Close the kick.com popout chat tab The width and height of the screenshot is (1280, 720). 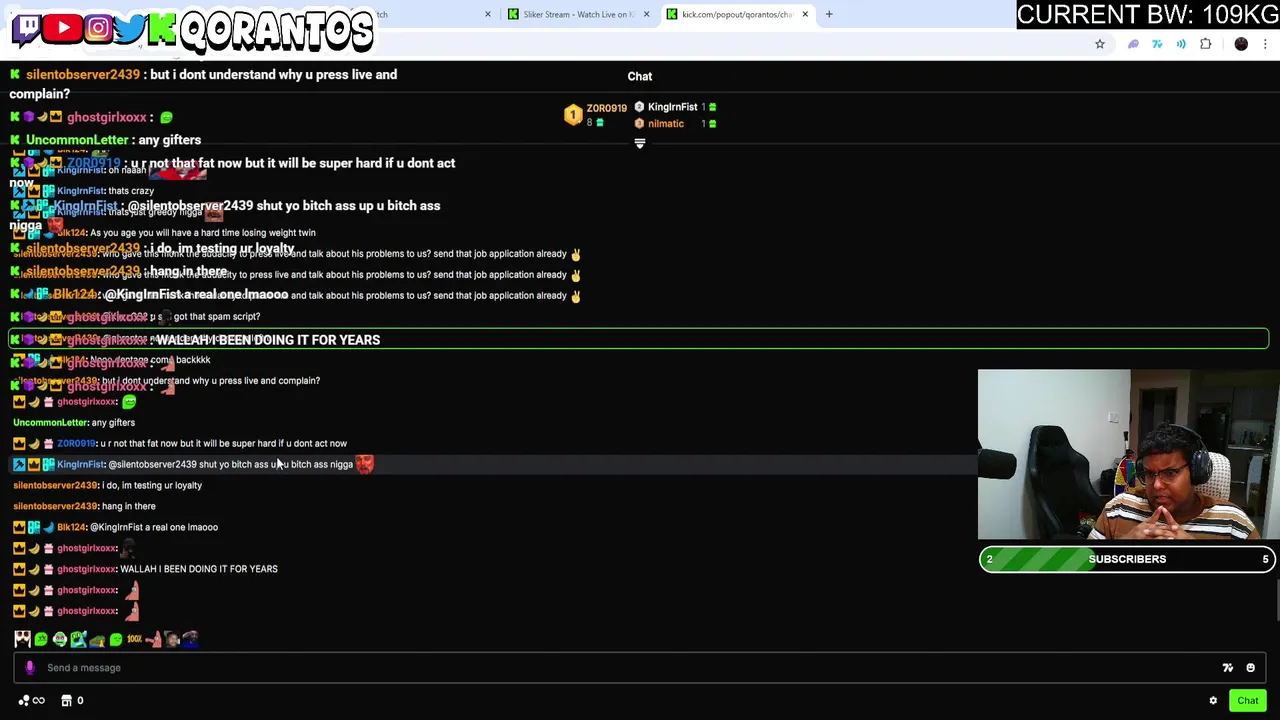pos(805,14)
